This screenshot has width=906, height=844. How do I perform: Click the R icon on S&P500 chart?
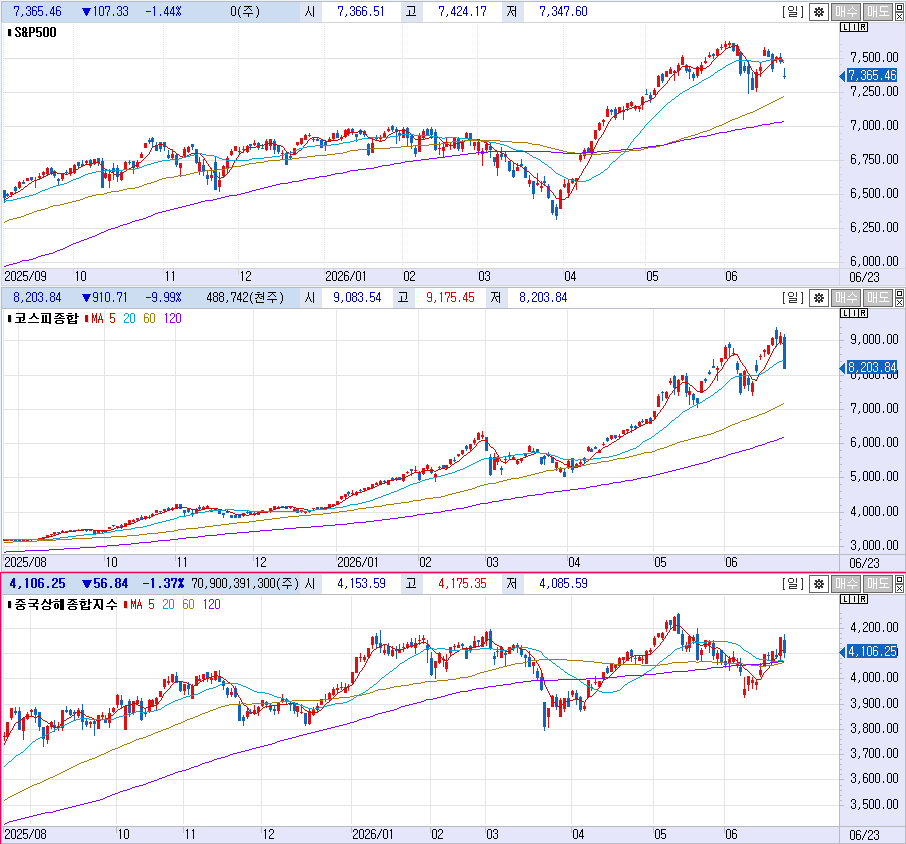(863, 27)
